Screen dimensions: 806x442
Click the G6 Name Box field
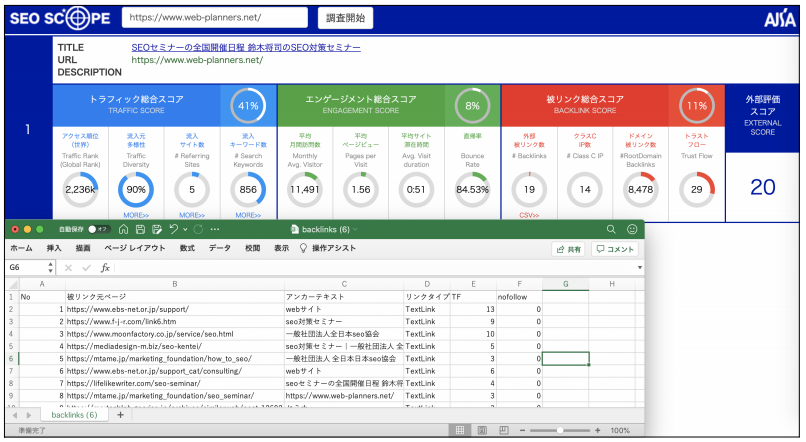point(26,268)
